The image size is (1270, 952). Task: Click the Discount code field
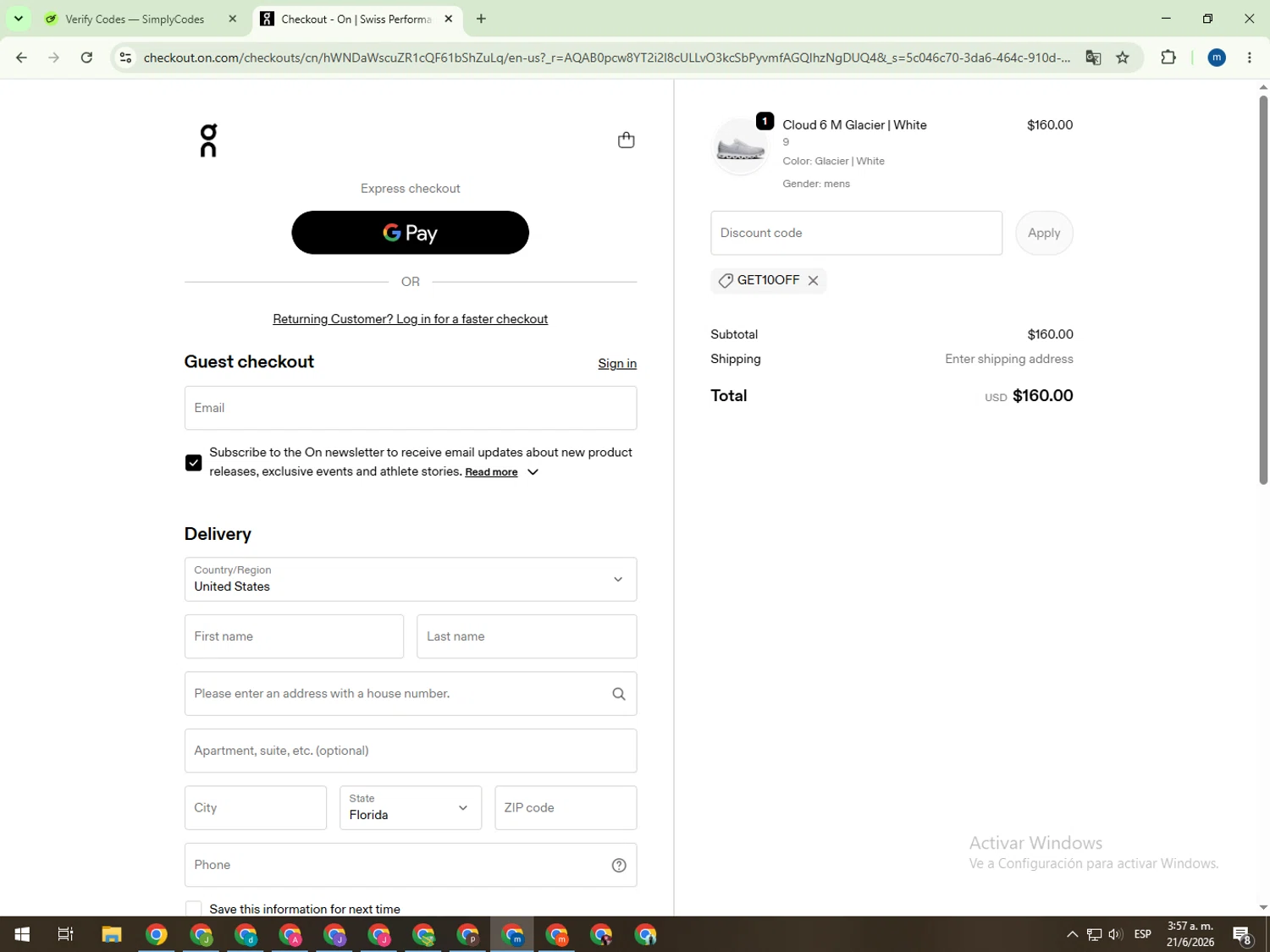pyautogui.click(x=856, y=233)
